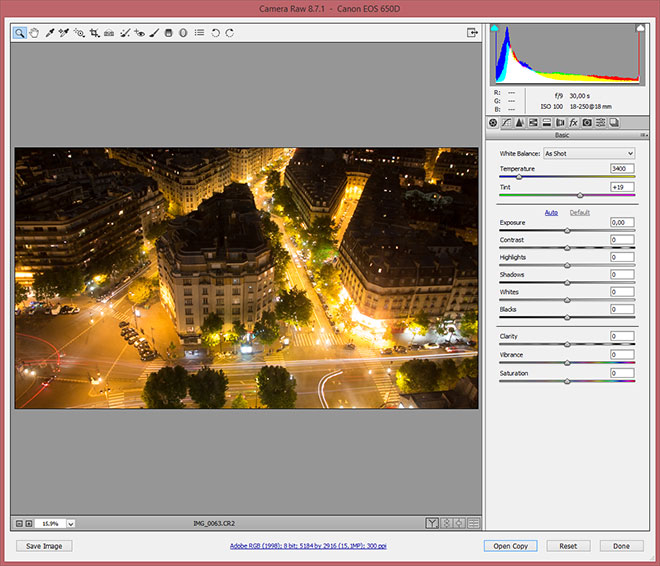The width and height of the screenshot is (660, 566).
Task: Switch to the Tone Curve tab
Action: 507,122
